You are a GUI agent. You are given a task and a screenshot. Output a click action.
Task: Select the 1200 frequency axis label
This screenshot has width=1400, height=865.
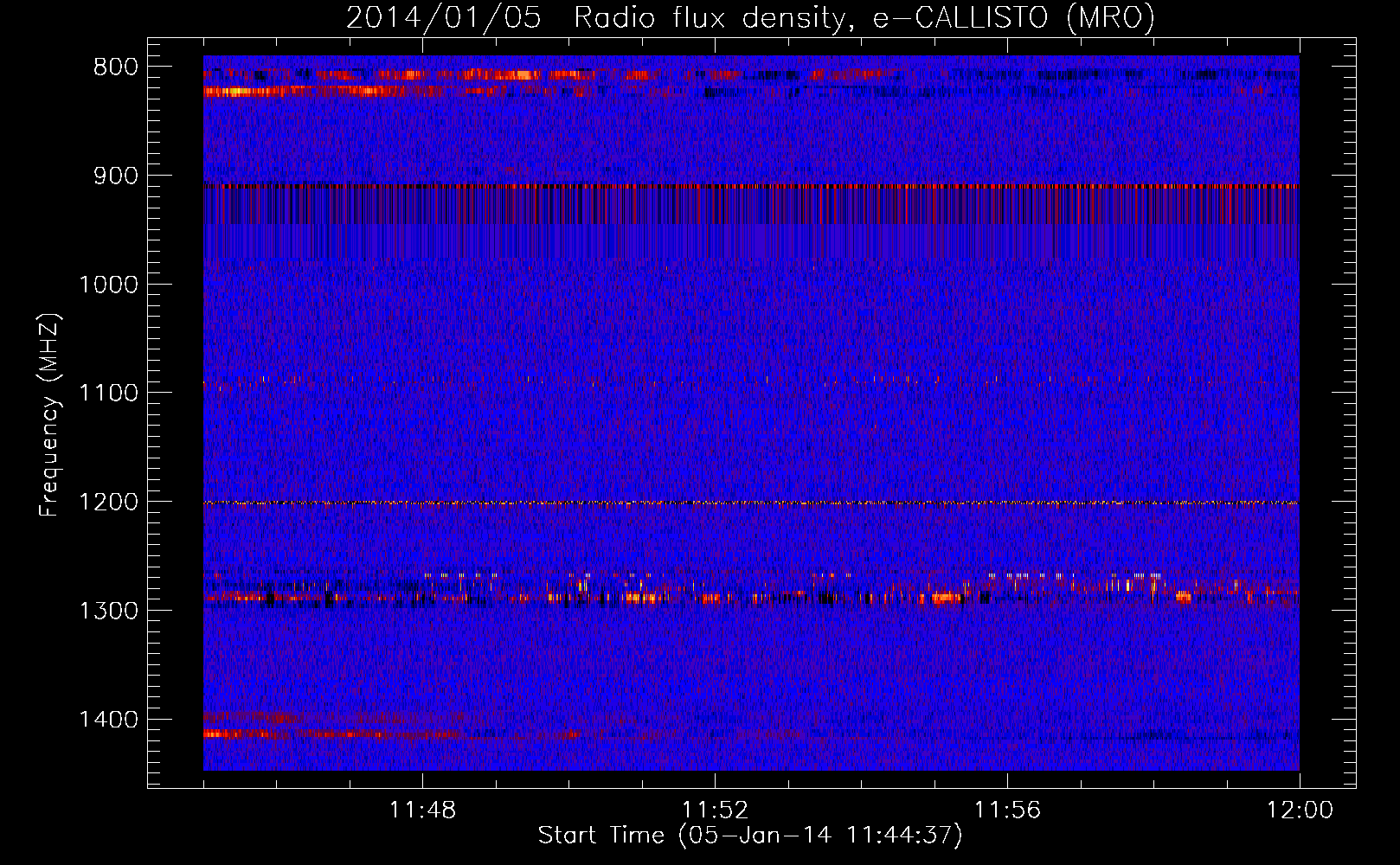tap(108, 502)
